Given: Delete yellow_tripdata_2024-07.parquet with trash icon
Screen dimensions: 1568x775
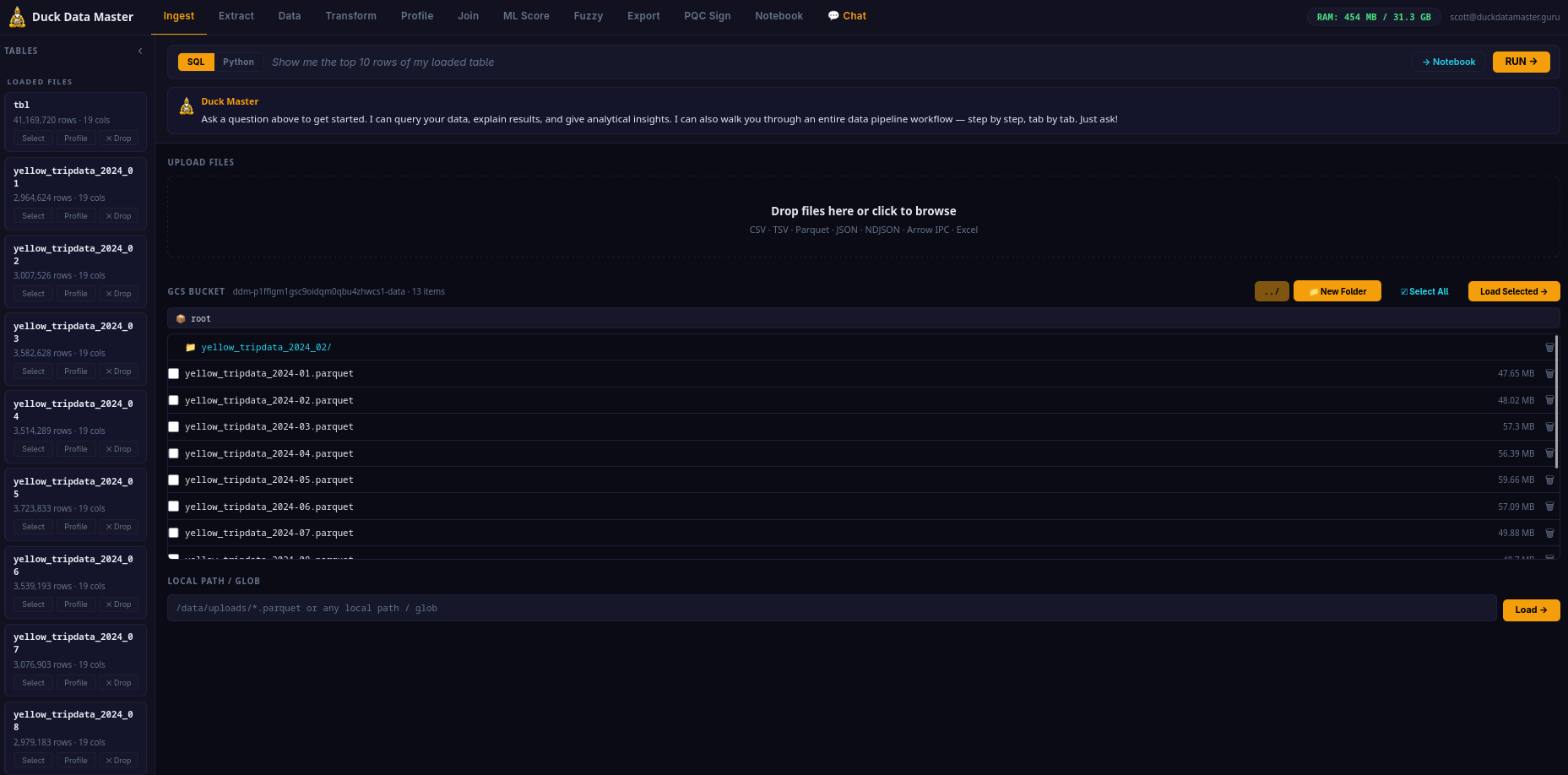Looking at the screenshot, I should (x=1549, y=533).
